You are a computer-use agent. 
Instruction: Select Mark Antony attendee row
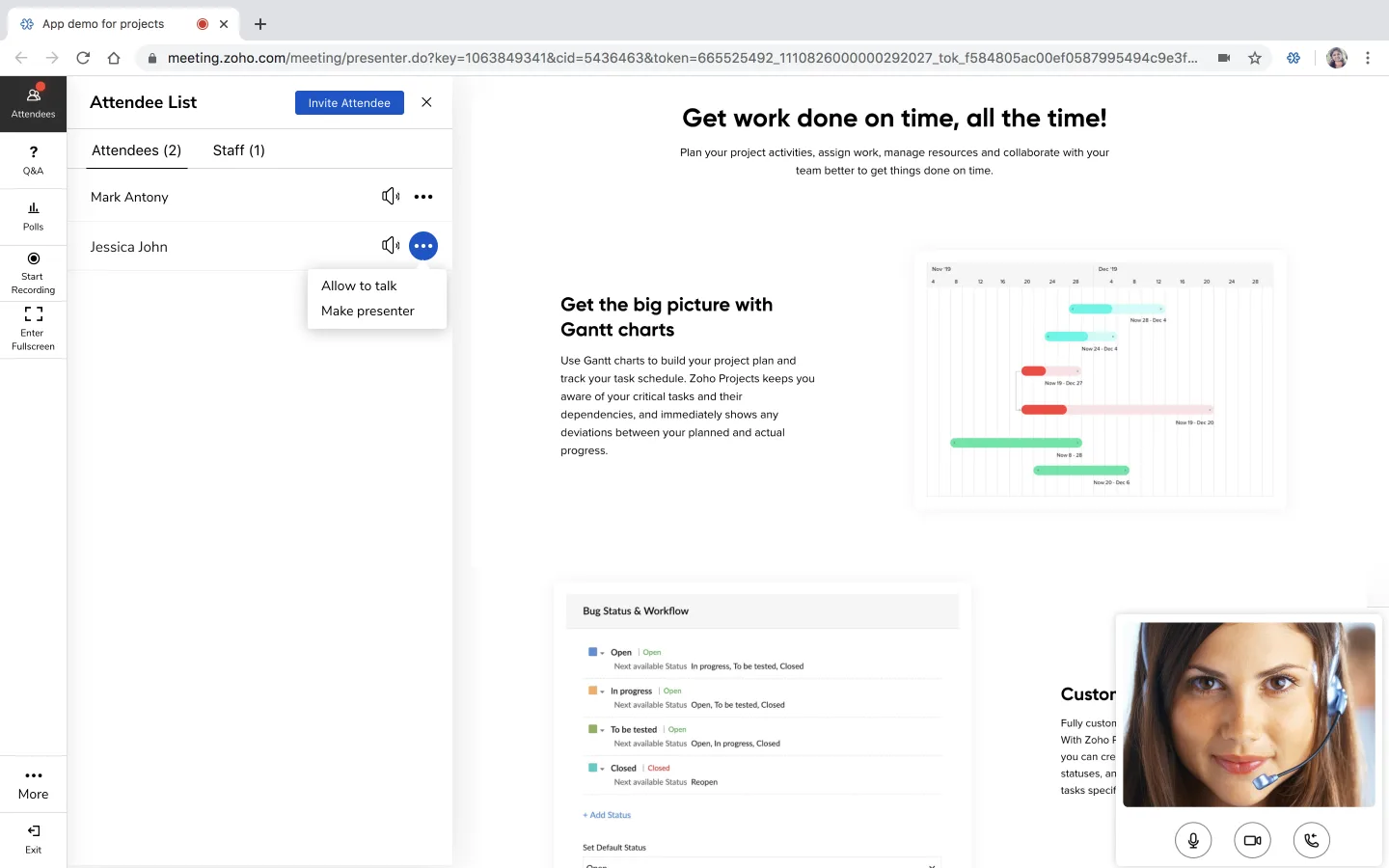(259, 197)
